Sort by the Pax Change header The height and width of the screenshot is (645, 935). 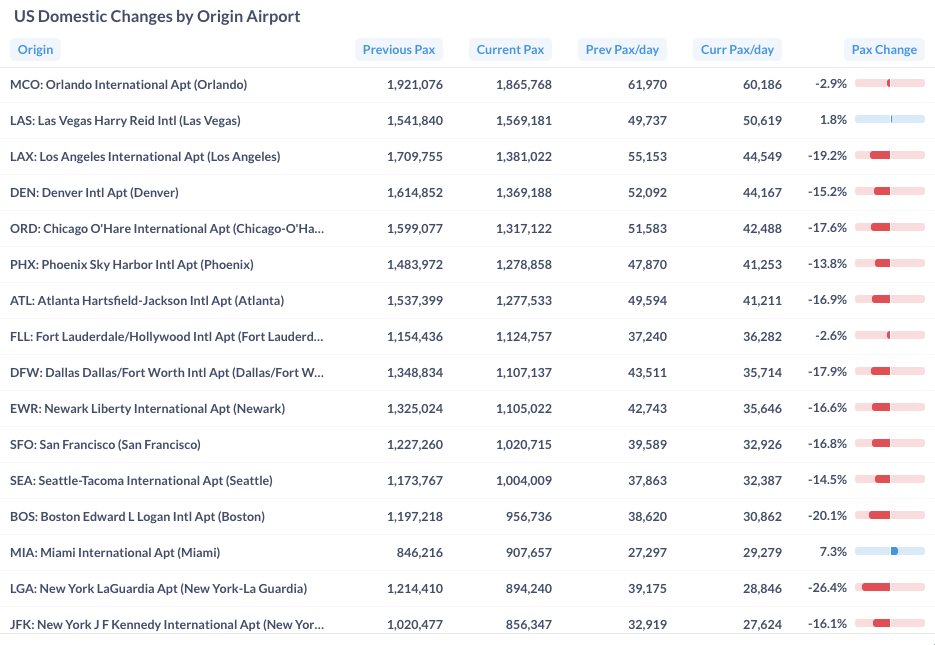[884, 49]
